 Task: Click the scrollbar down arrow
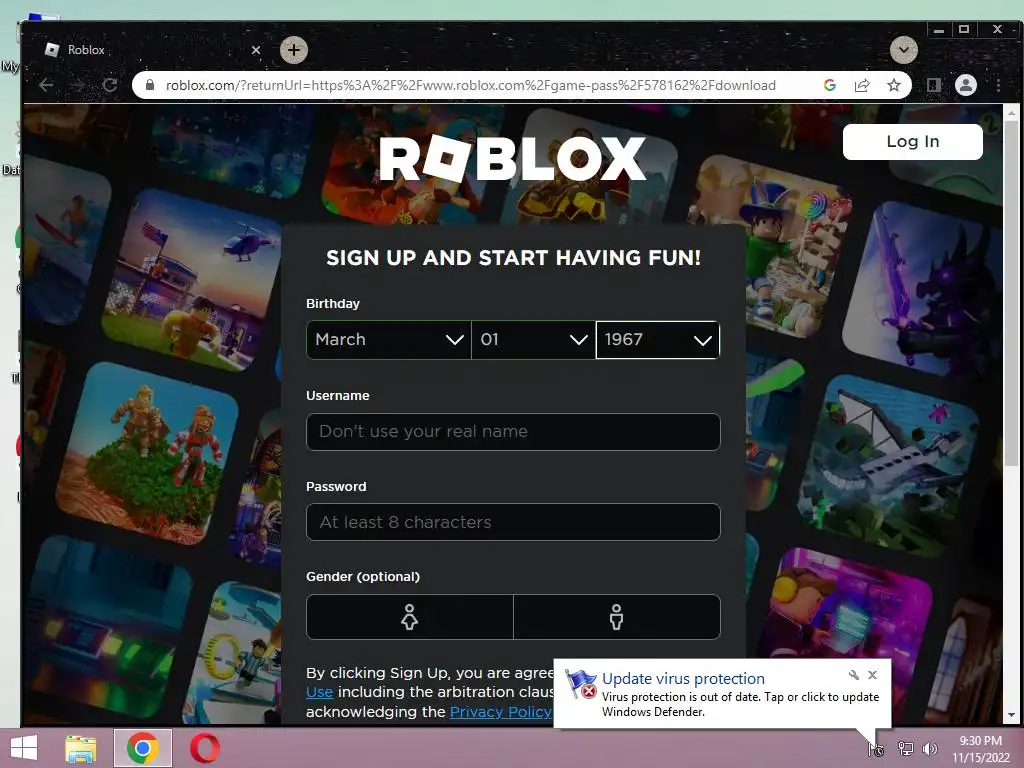[x=1012, y=715]
